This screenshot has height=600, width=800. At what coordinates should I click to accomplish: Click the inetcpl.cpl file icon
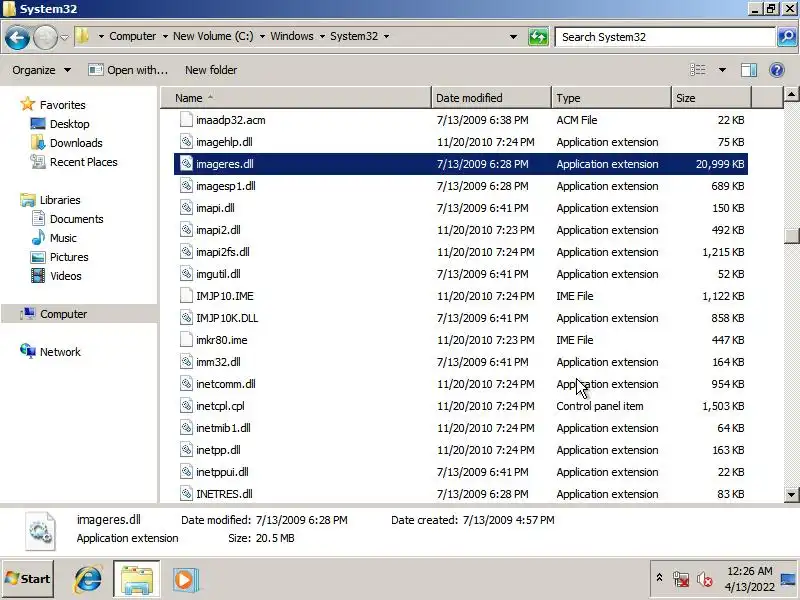(186, 406)
